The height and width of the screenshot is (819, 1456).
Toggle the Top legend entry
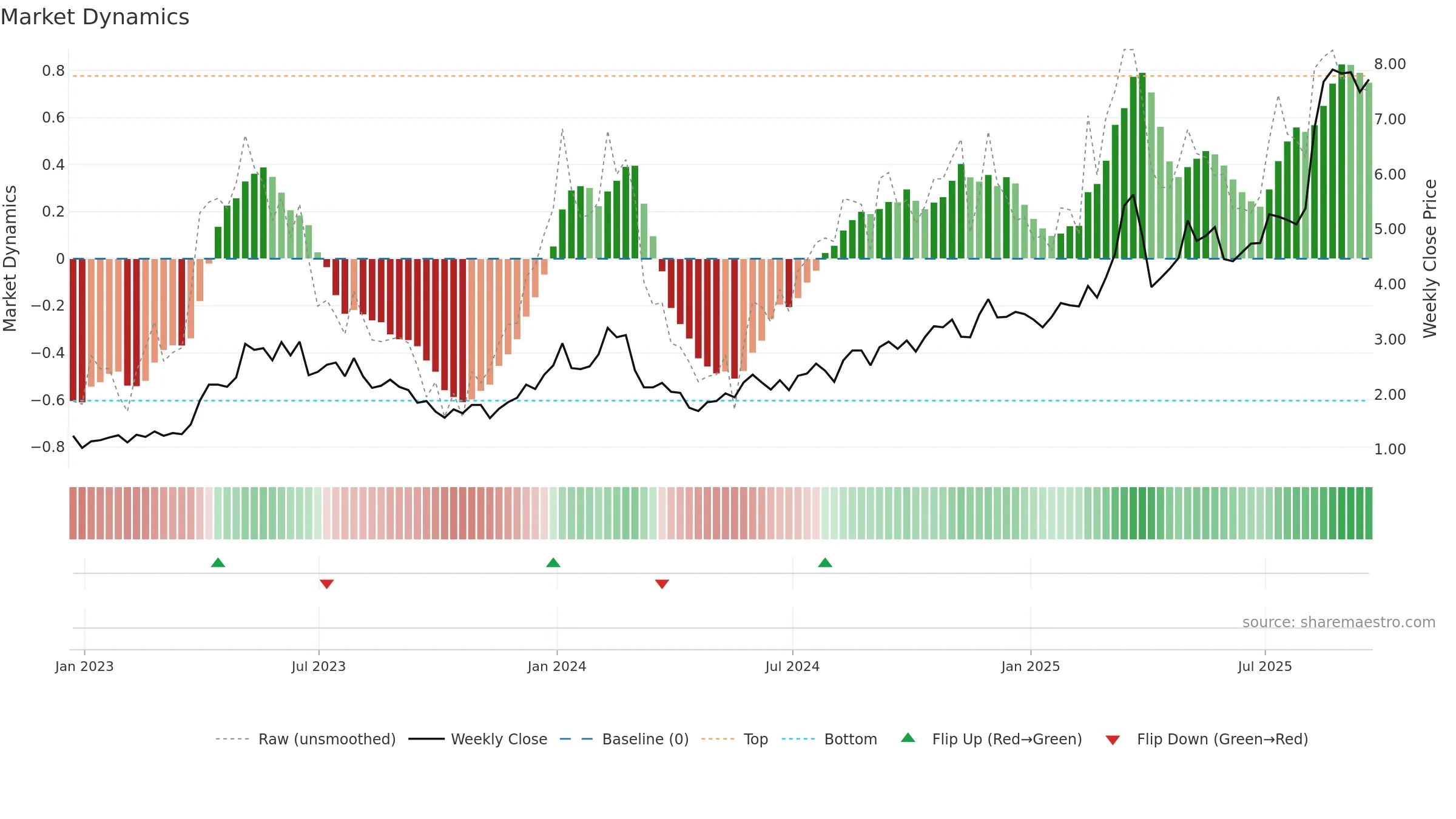pyautogui.click(x=734, y=739)
